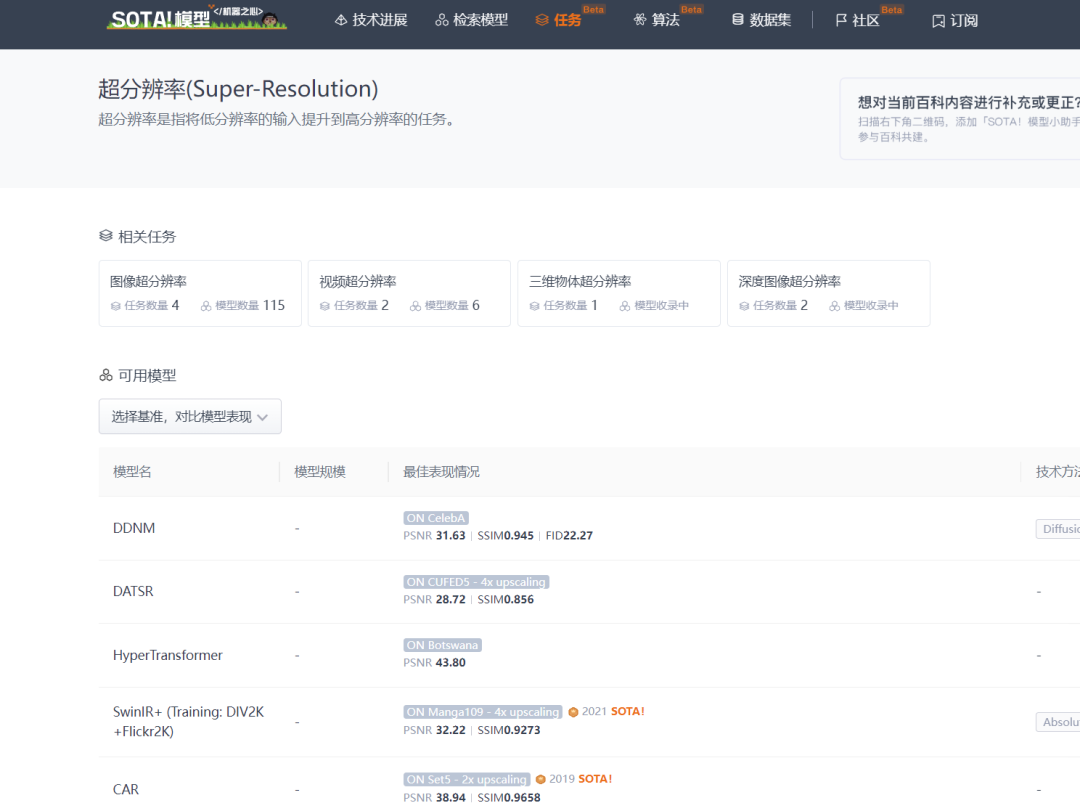Click the Diffusion method tag in DDNM row
The width and height of the screenshot is (1080, 811).
[1058, 528]
